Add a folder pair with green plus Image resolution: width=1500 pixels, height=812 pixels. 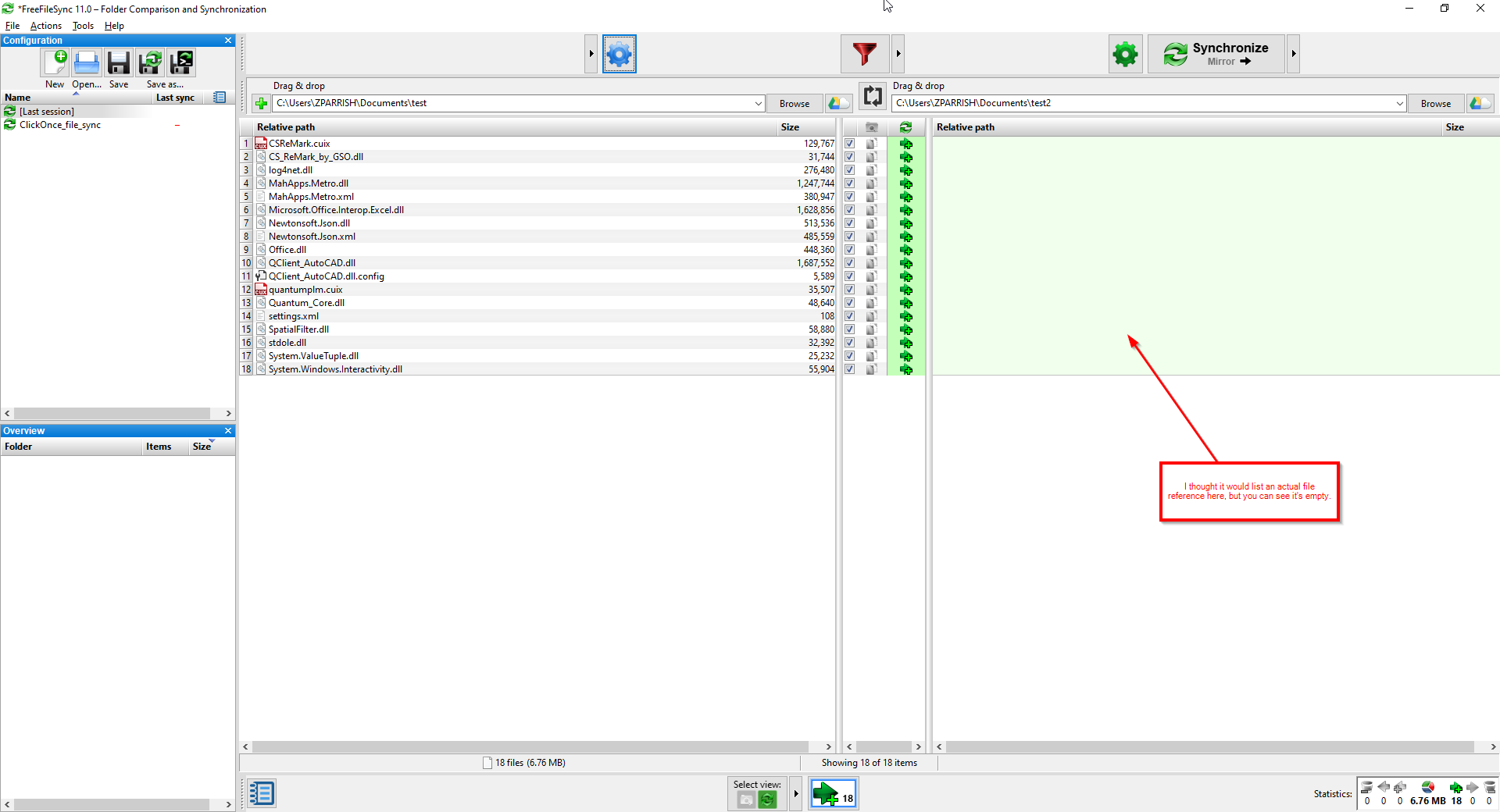coord(261,103)
